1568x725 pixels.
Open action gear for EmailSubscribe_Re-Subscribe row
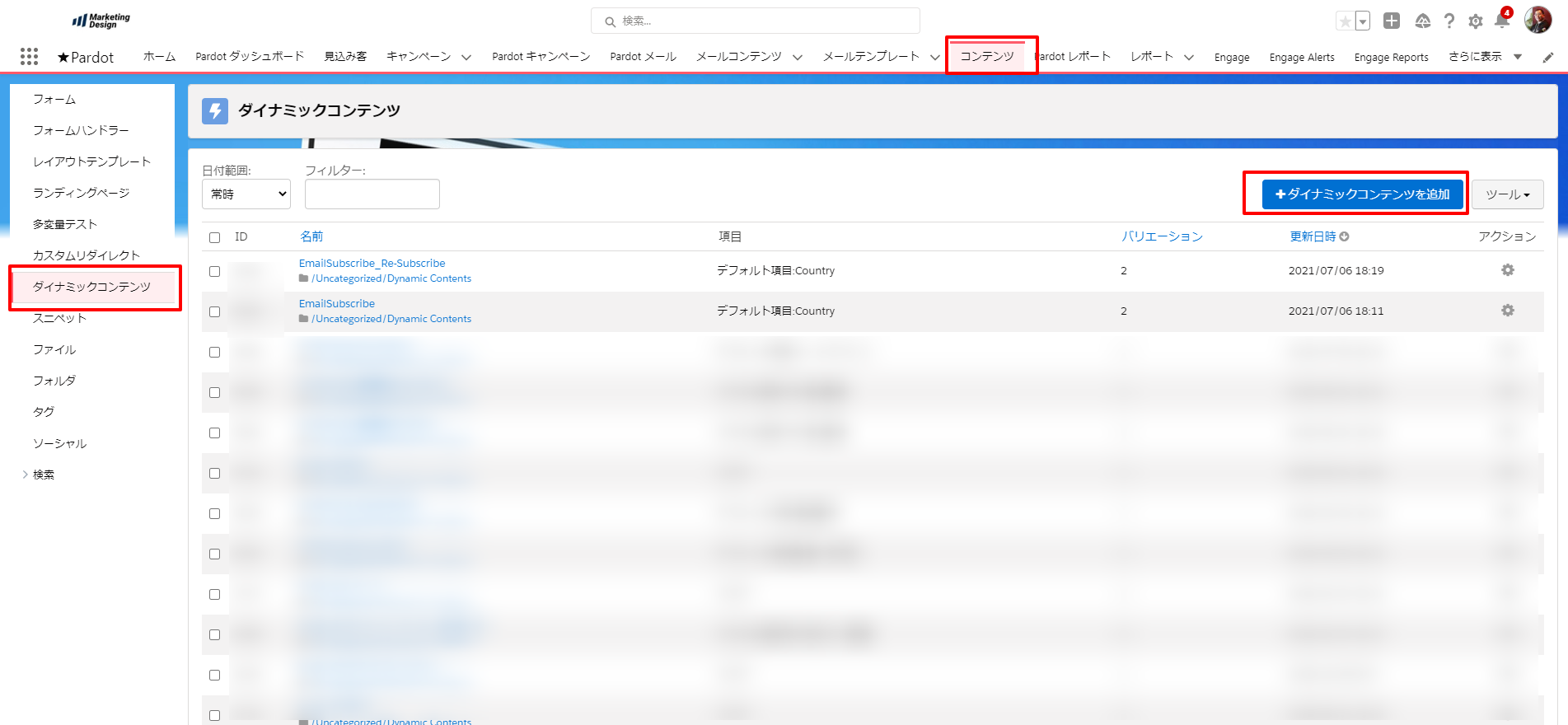click(x=1507, y=270)
